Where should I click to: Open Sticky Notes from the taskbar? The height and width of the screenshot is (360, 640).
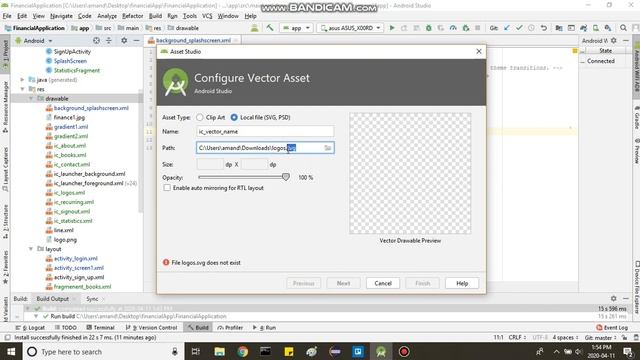(x=289, y=351)
